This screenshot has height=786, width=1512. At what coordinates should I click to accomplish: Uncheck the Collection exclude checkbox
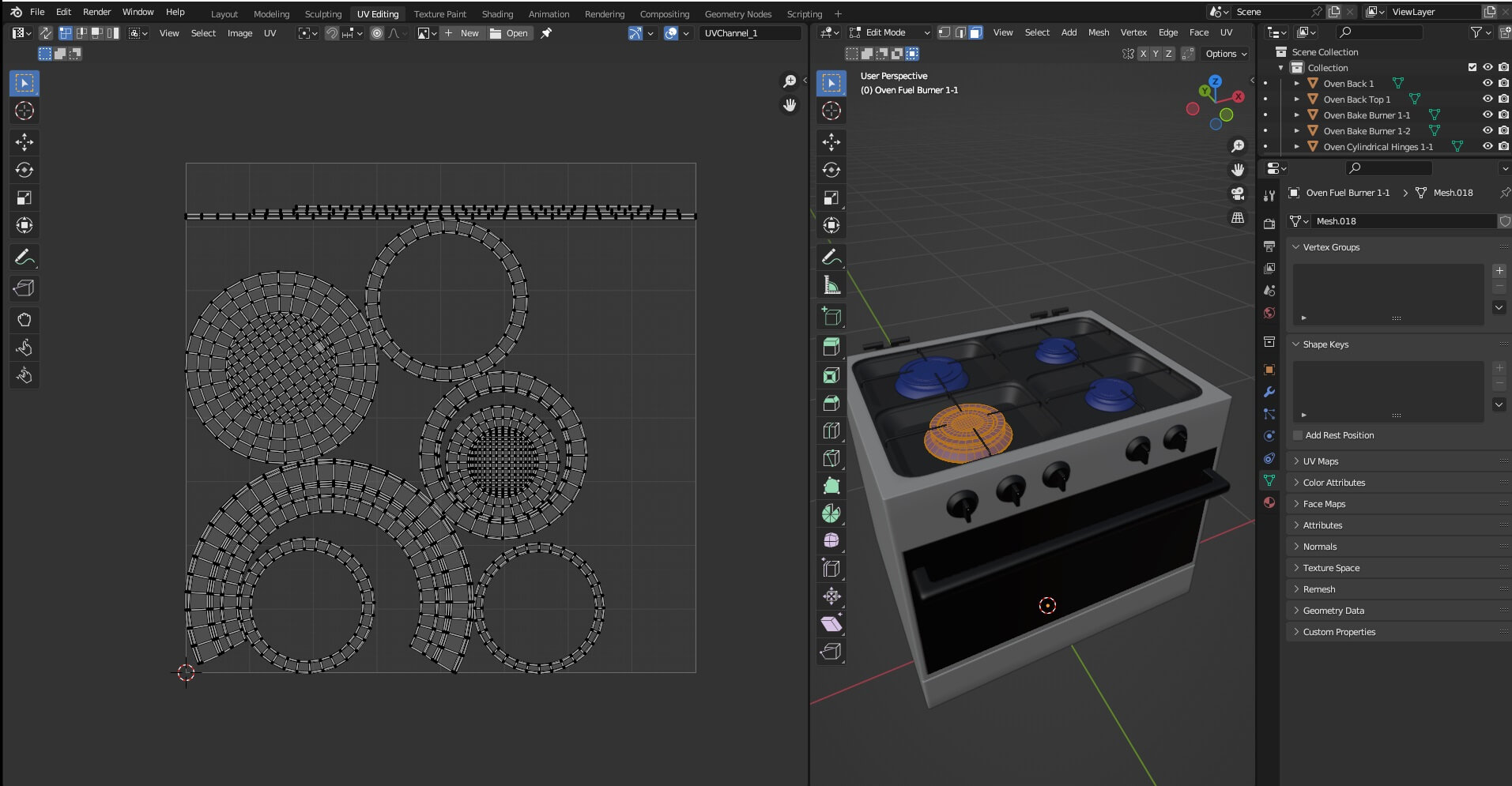coord(1472,67)
